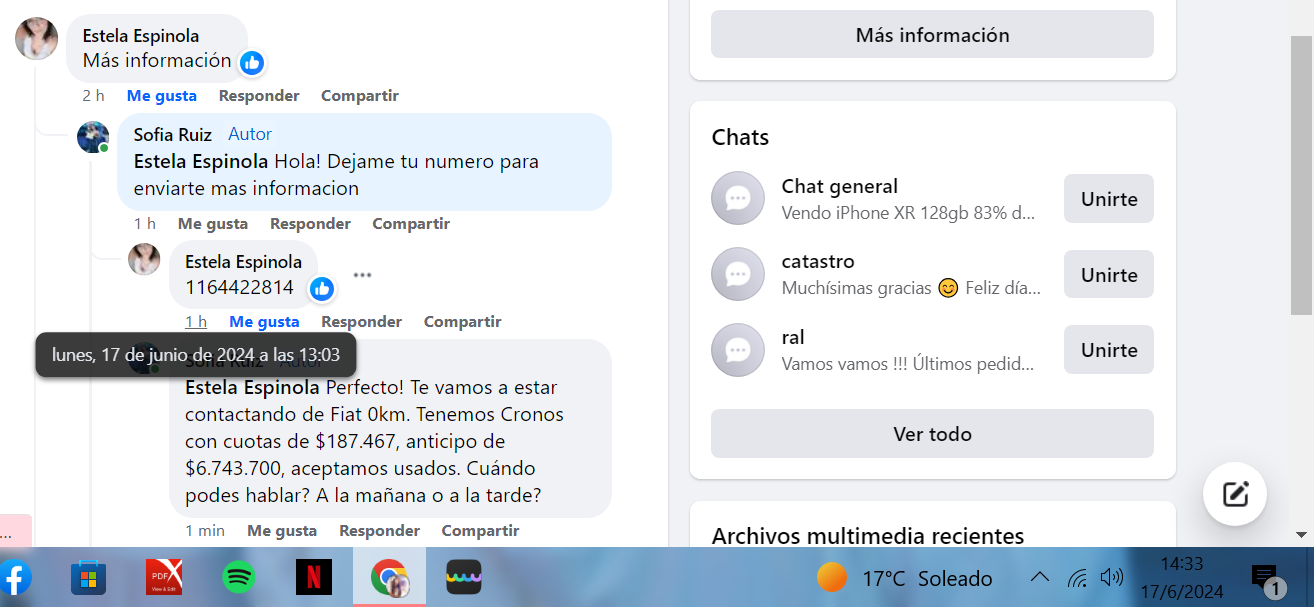Click the catastro chat bubble icon
This screenshot has height=607, width=1314.
738,274
